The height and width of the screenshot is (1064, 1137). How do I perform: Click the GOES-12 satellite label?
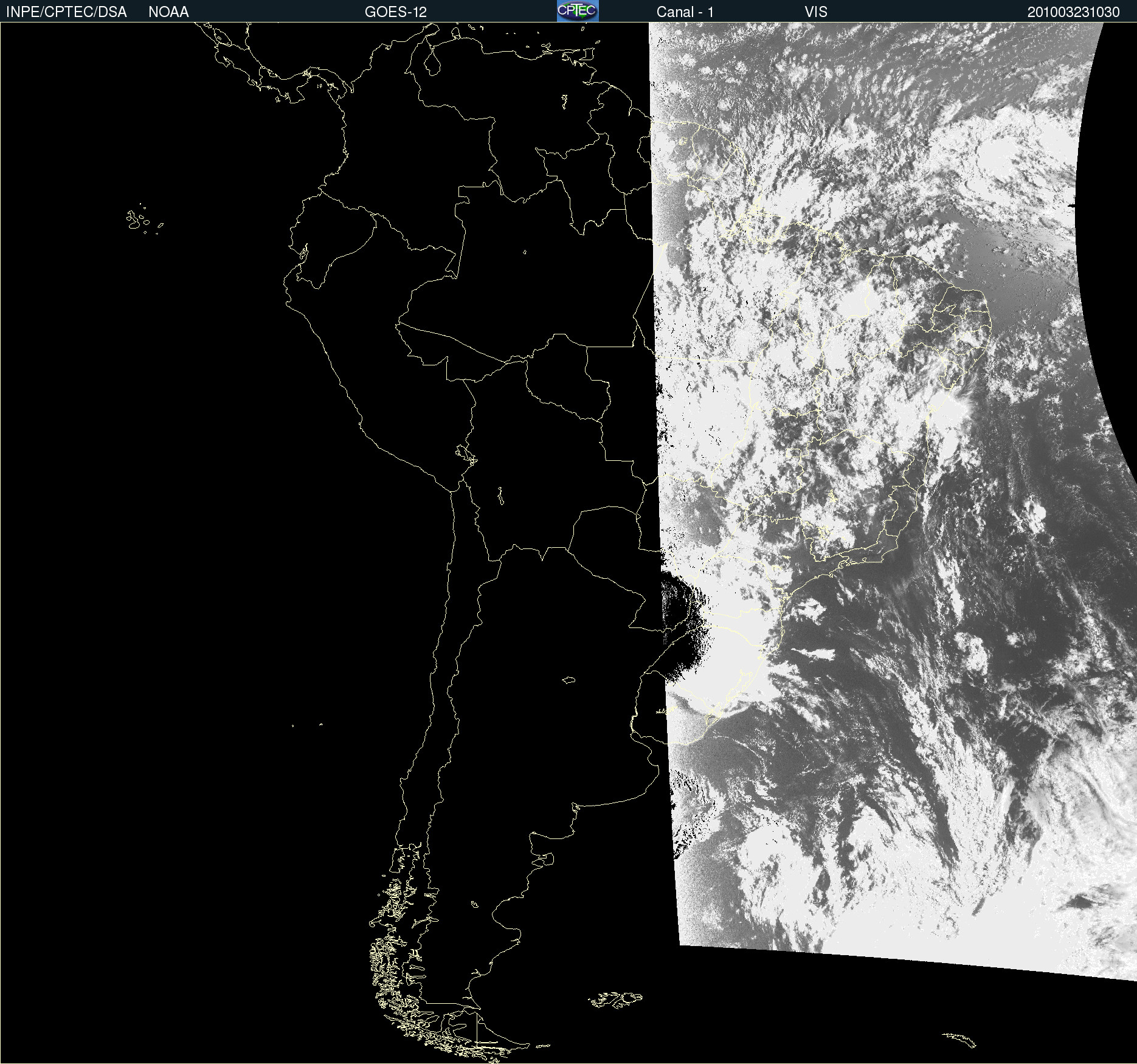tap(396, 12)
